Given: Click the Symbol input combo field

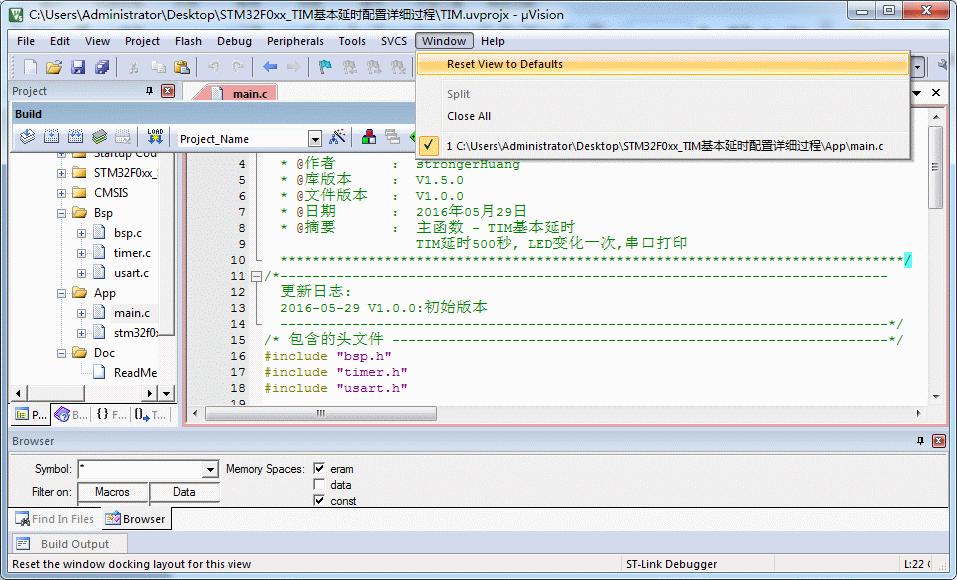Looking at the screenshot, I should [148, 469].
